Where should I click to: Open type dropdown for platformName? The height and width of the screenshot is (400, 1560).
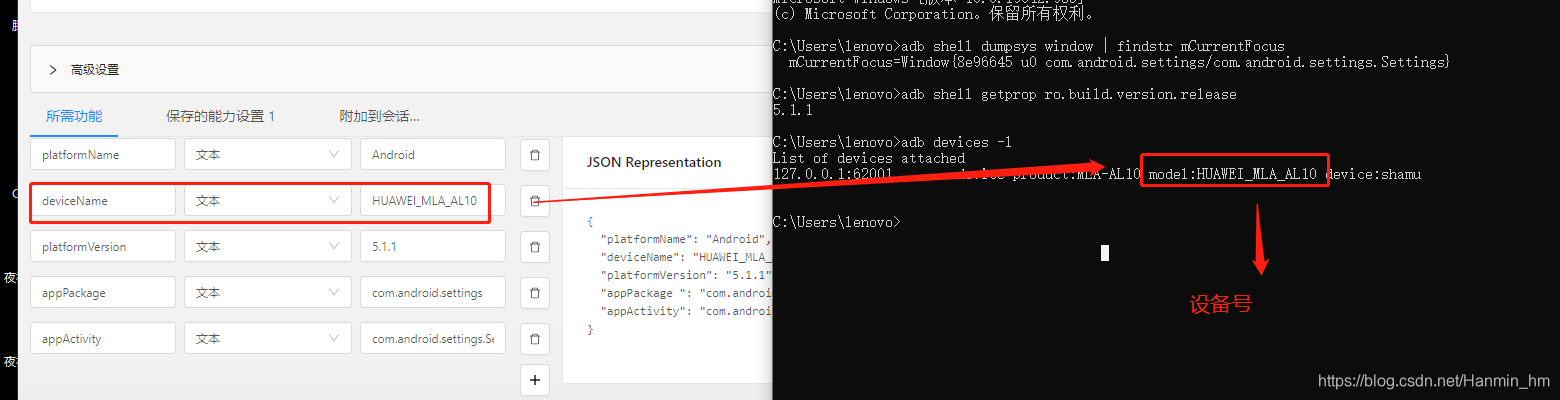(x=268, y=155)
